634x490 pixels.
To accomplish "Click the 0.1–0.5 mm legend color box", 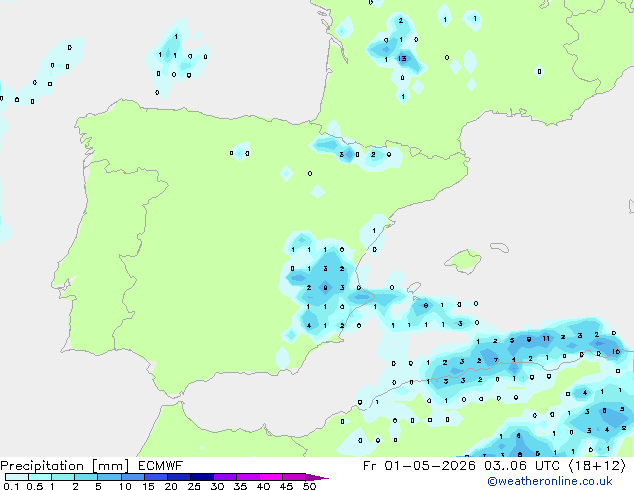I will point(17,477).
